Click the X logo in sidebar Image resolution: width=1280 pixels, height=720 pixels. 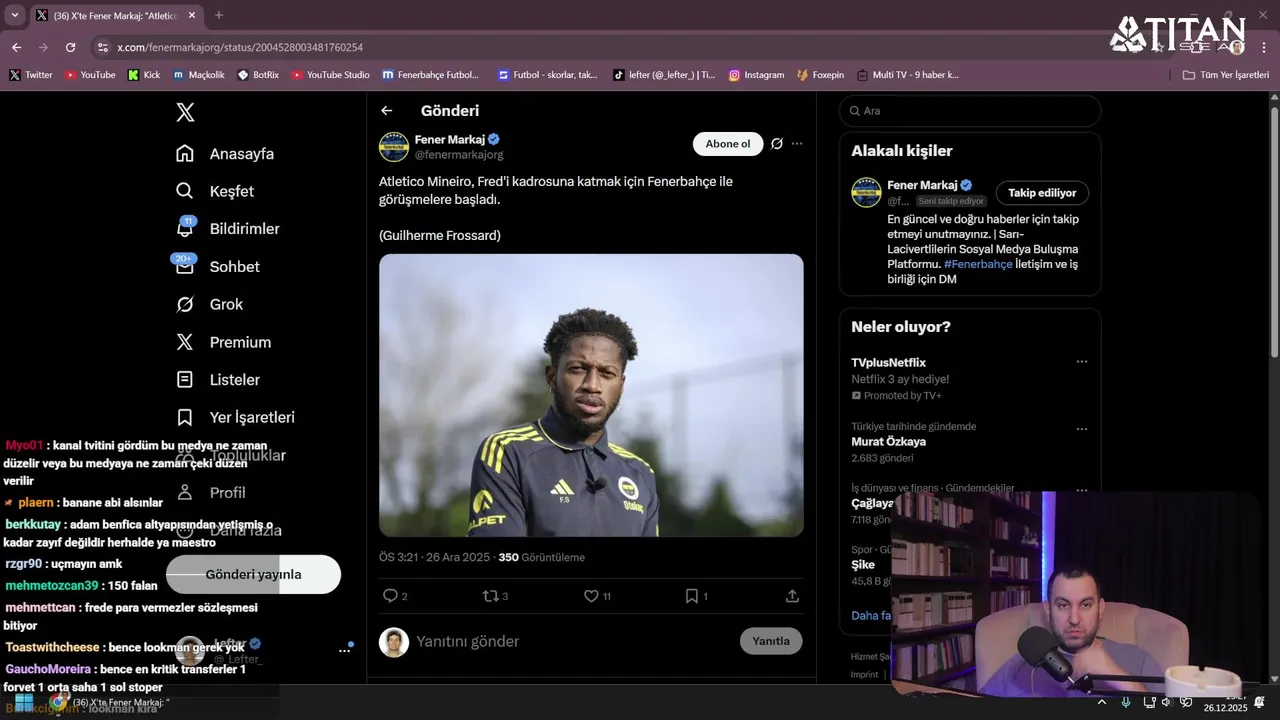pyautogui.click(x=185, y=112)
